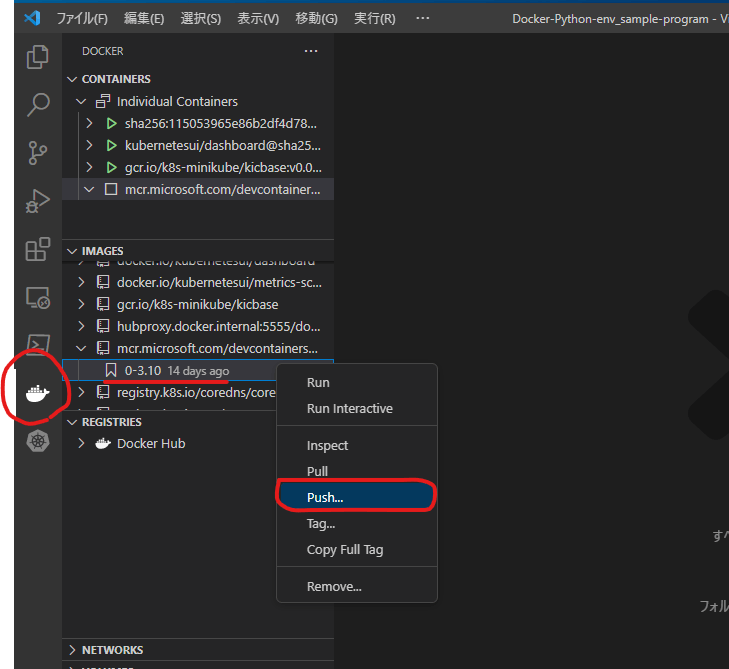729x669 pixels.
Task: Open the ファイル(F) menu
Action: coord(82,19)
